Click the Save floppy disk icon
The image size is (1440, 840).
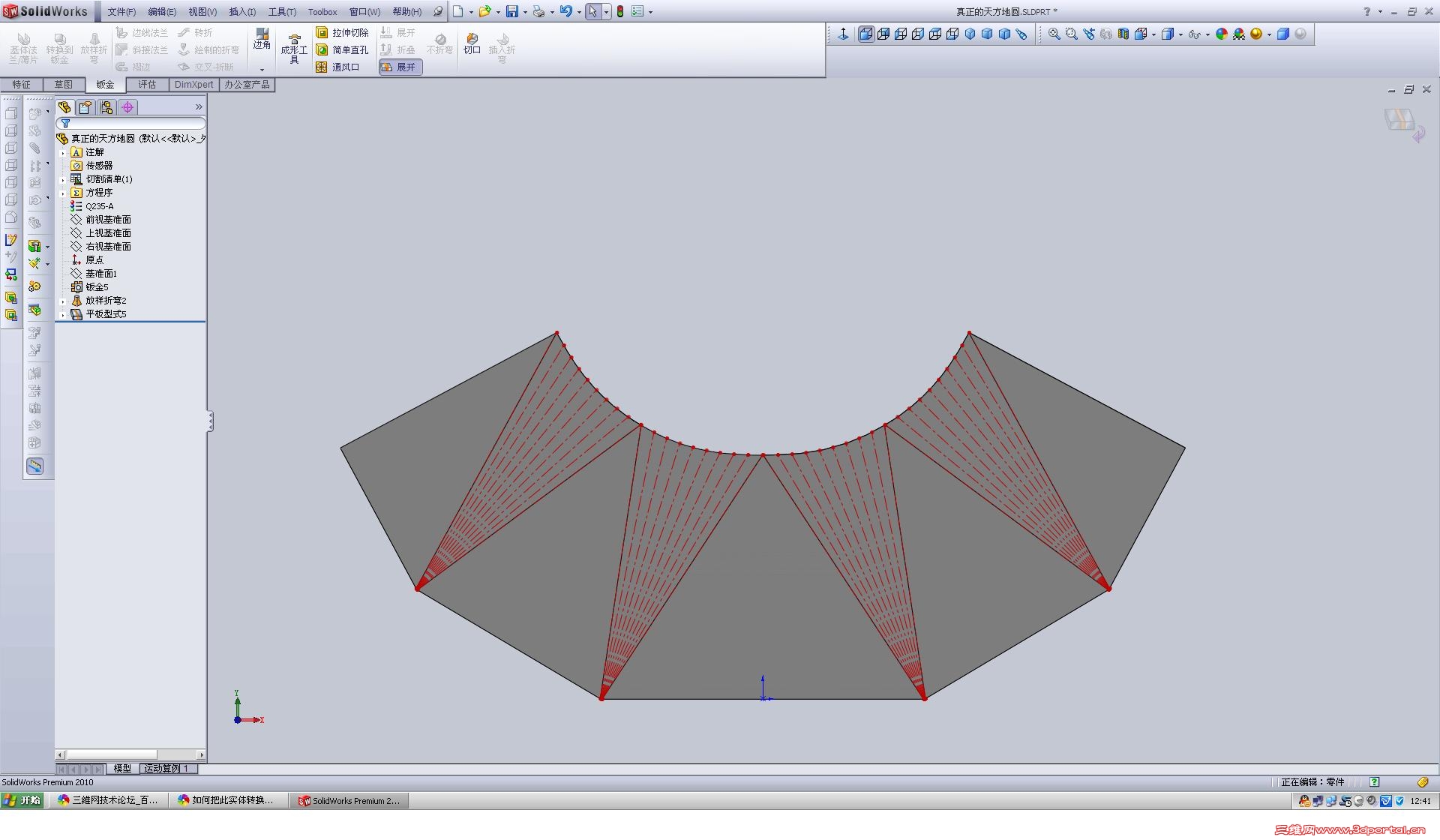(512, 12)
